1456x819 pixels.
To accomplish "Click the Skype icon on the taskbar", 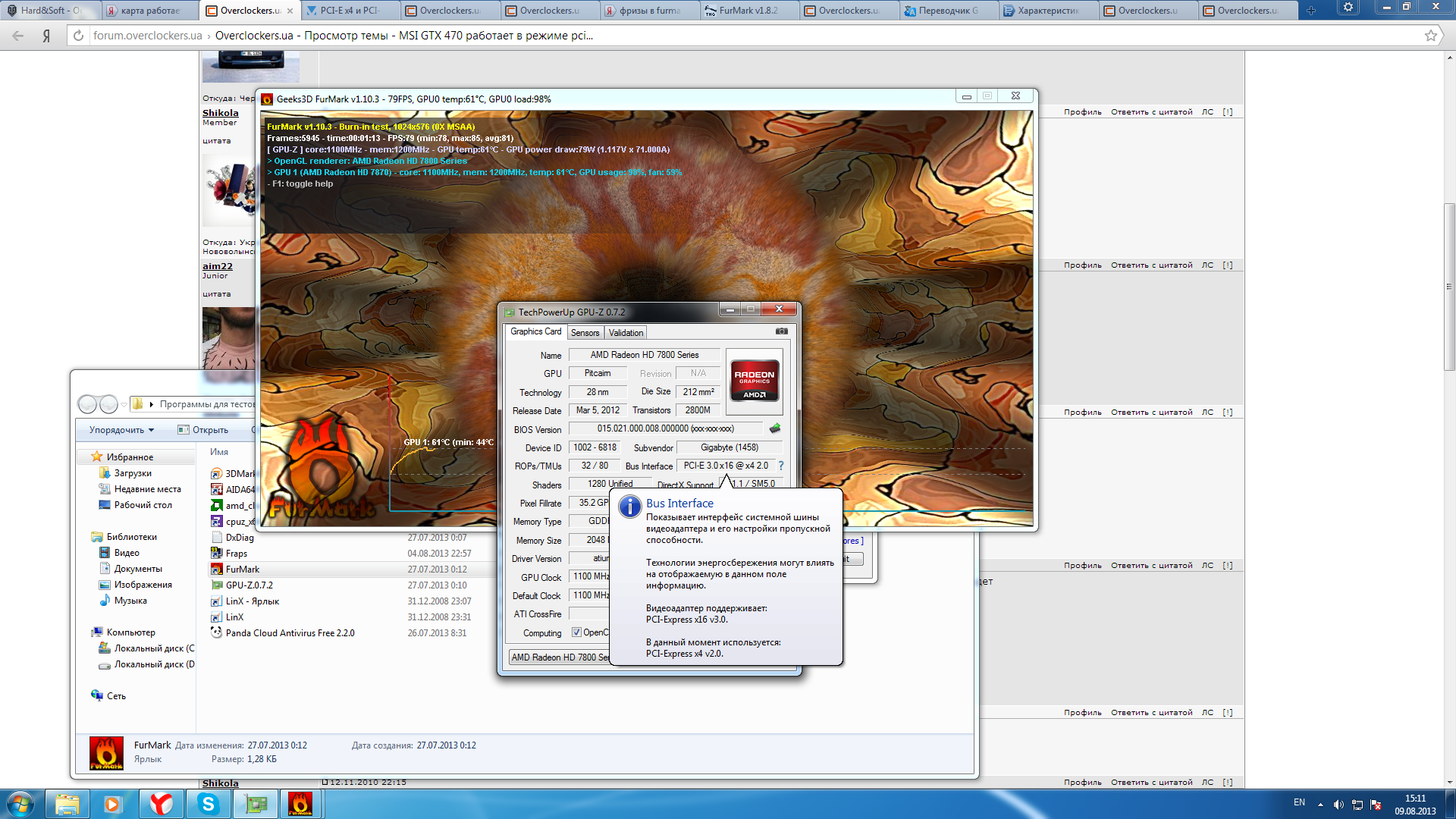I will coord(208,804).
